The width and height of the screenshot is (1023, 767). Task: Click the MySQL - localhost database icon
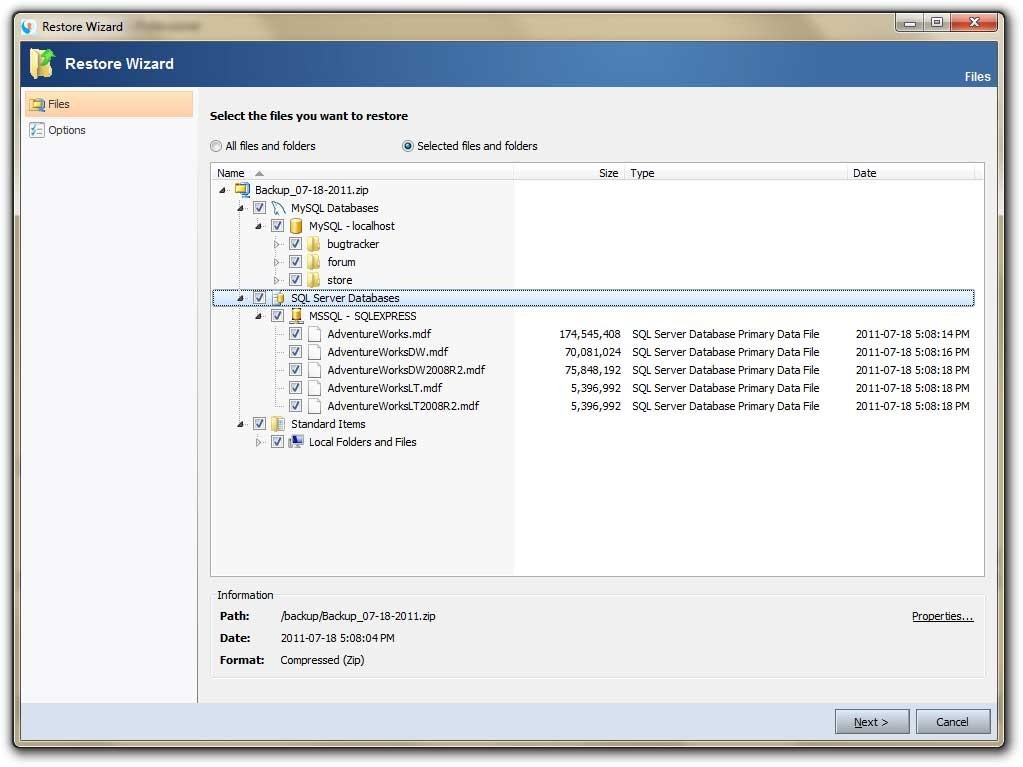(296, 226)
